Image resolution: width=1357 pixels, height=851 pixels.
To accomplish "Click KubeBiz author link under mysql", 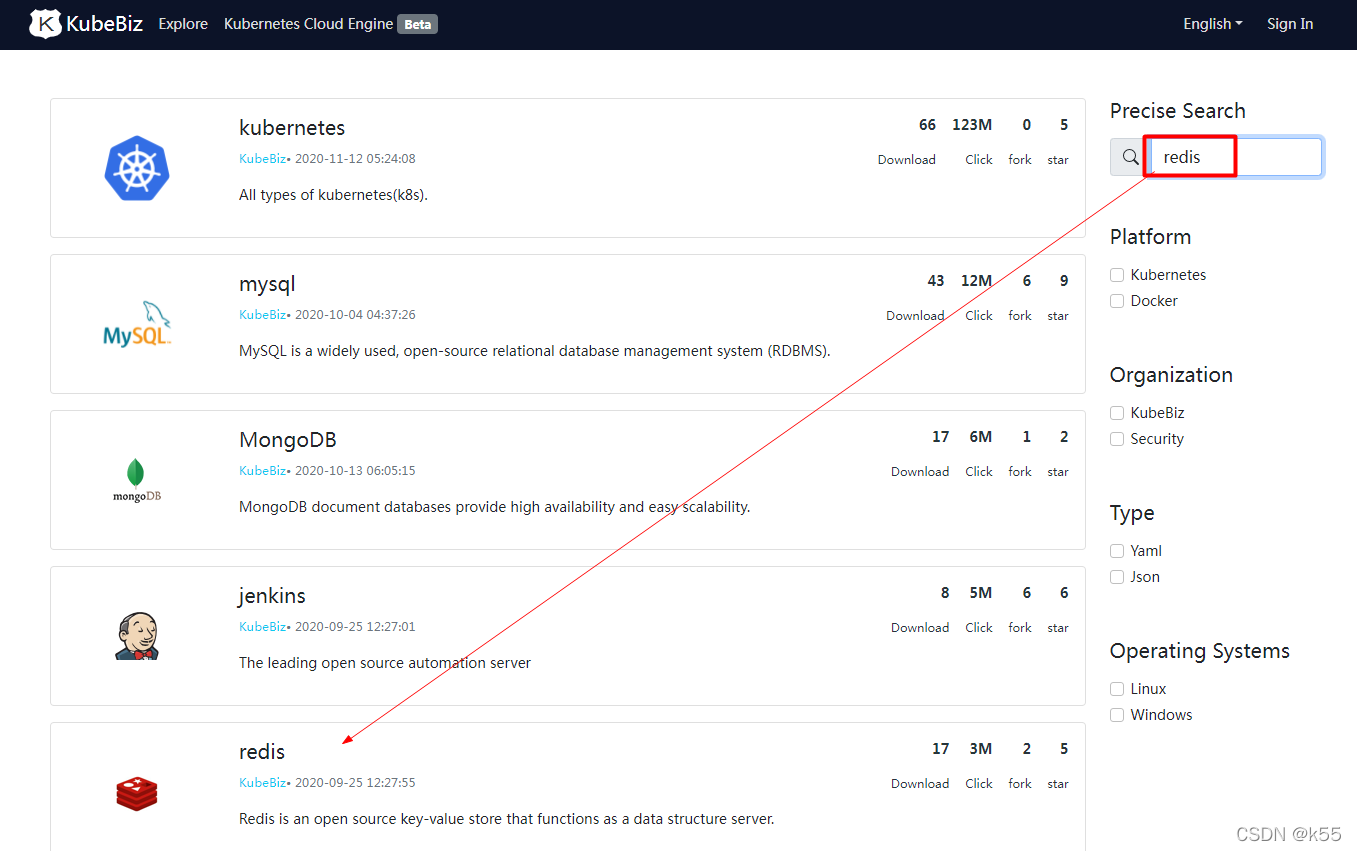I will click(262, 315).
